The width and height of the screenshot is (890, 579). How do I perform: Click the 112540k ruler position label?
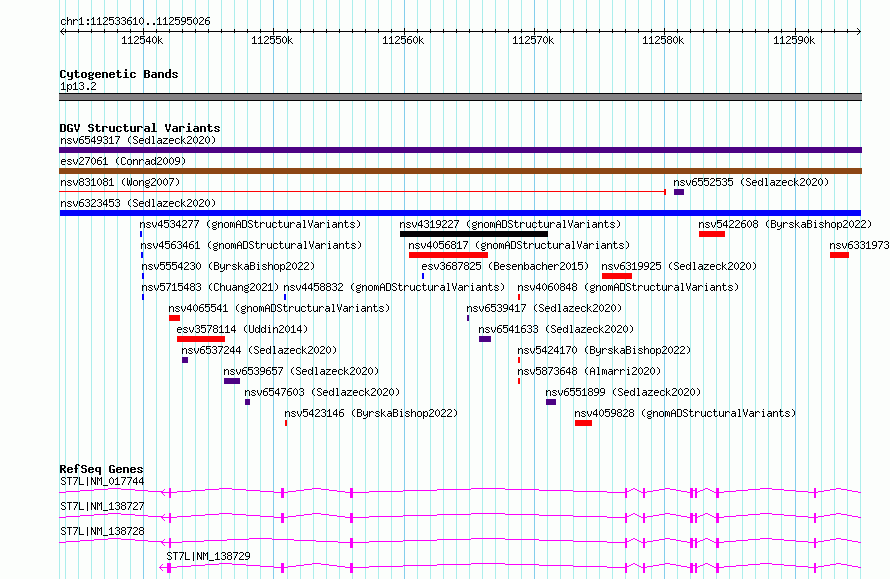pyautogui.click(x=142, y=40)
